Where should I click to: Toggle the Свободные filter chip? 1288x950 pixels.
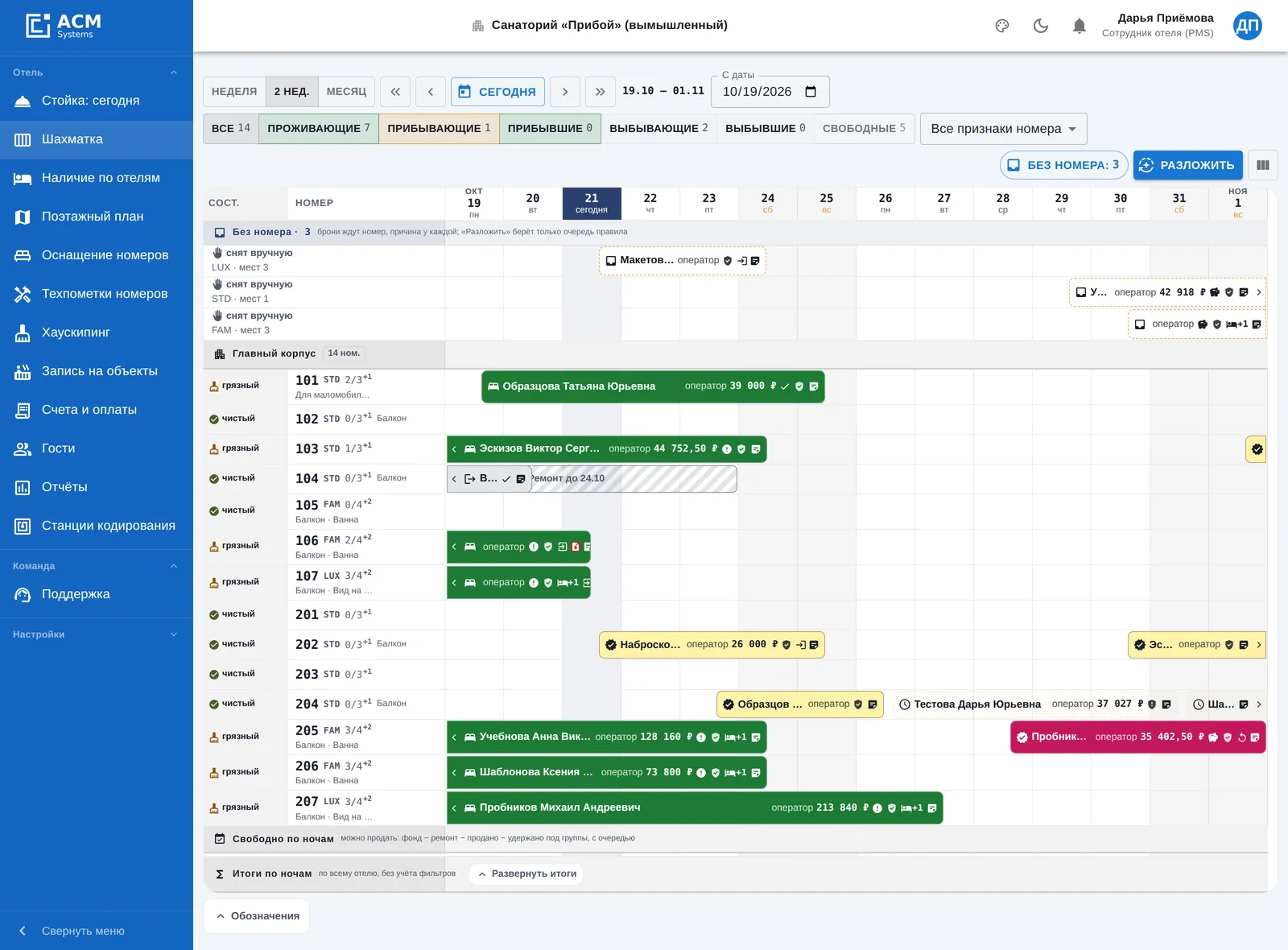pyautogui.click(x=864, y=128)
